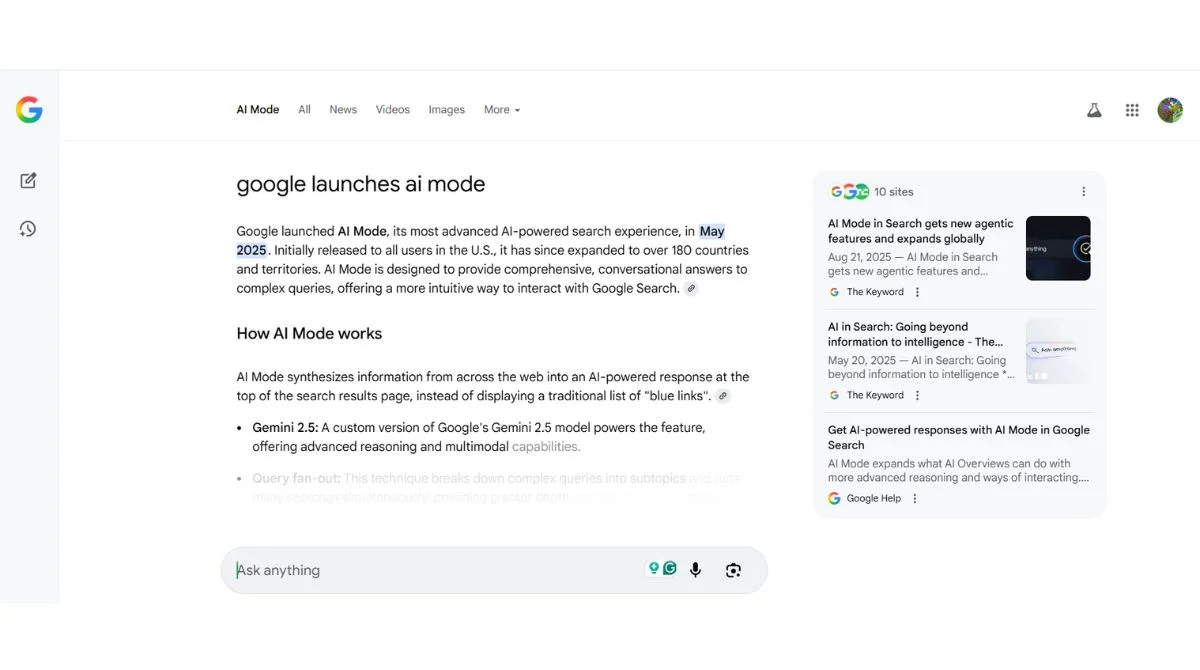This screenshot has height=670, width=1200.
Task: Switch to the Videos tab
Action: 393,110
